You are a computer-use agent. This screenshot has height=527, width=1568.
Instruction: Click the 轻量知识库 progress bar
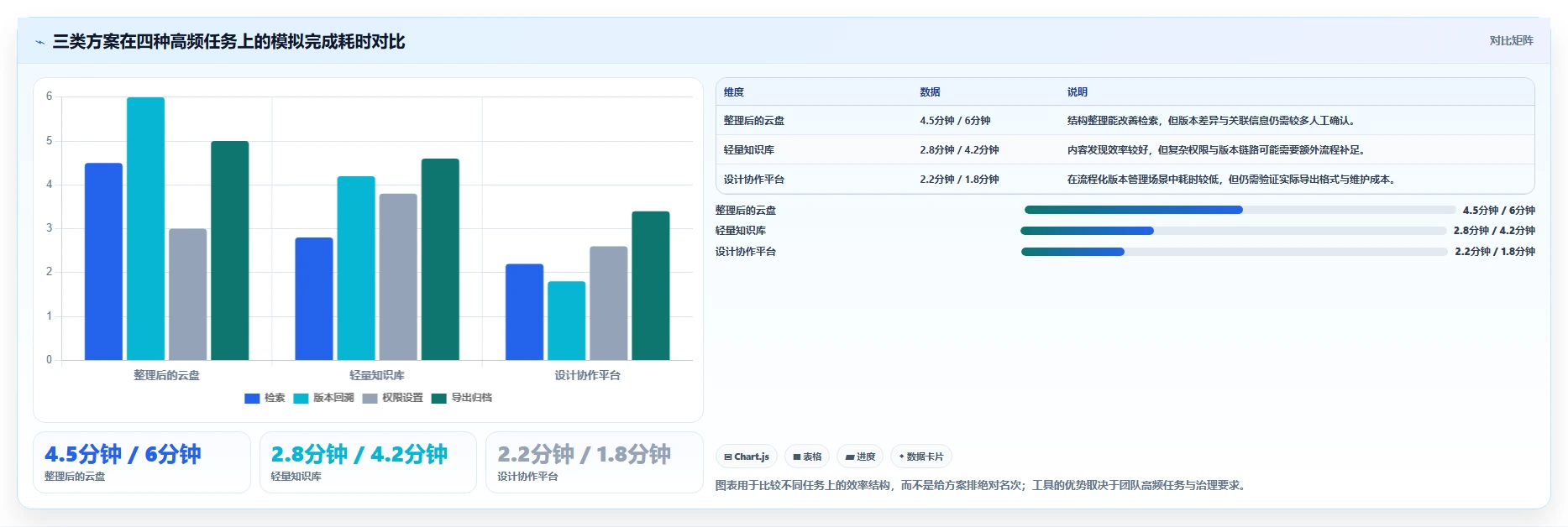coord(1234,231)
